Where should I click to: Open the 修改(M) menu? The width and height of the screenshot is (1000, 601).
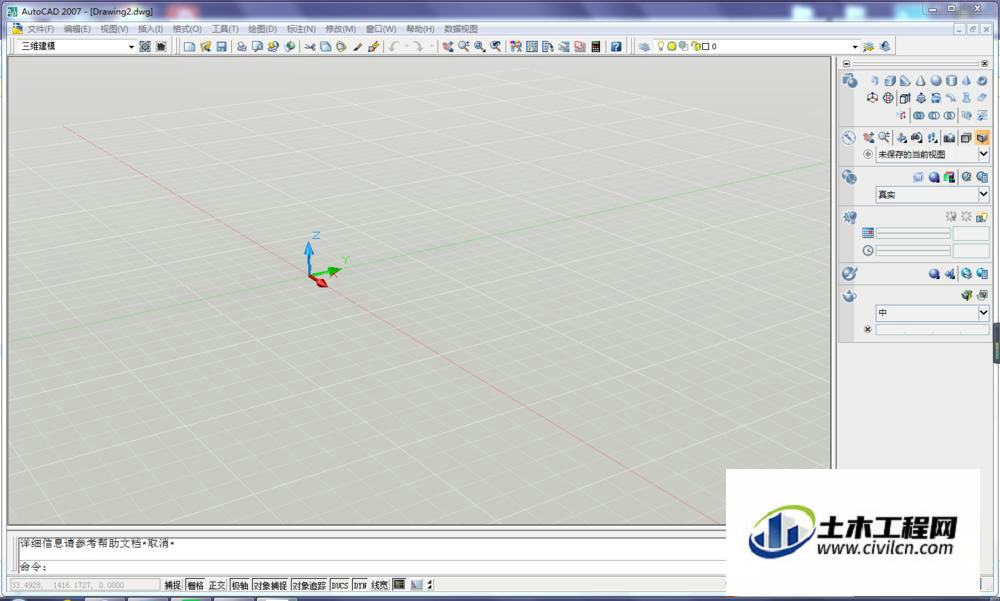341,29
